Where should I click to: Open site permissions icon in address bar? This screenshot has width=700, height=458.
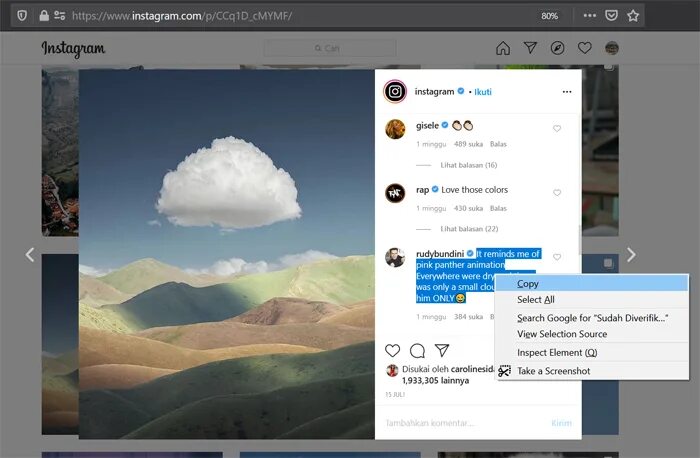[59, 16]
